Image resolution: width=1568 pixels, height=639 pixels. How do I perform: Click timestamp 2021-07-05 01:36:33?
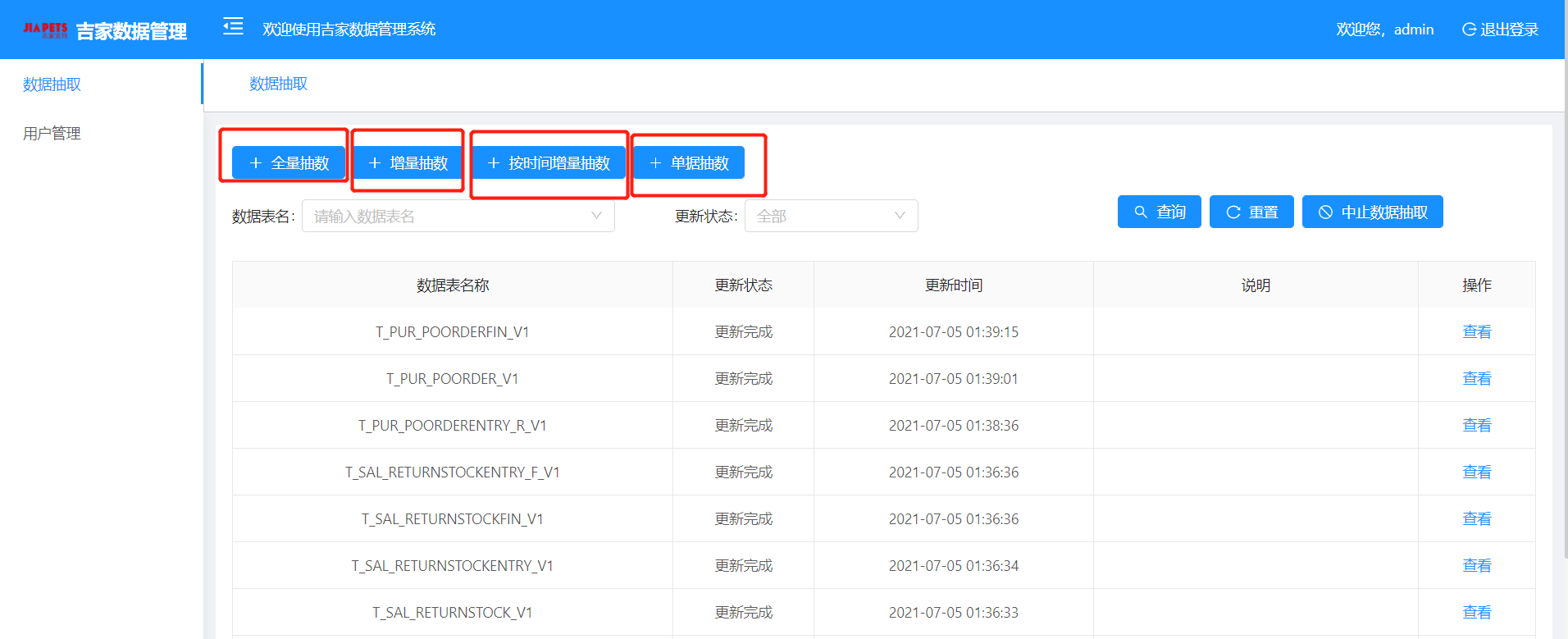[x=954, y=613]
